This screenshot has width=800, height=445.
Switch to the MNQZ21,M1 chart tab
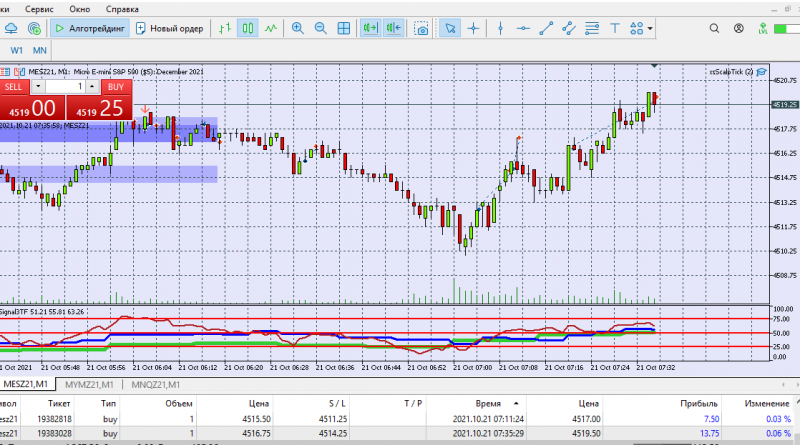tap(155, 385)
